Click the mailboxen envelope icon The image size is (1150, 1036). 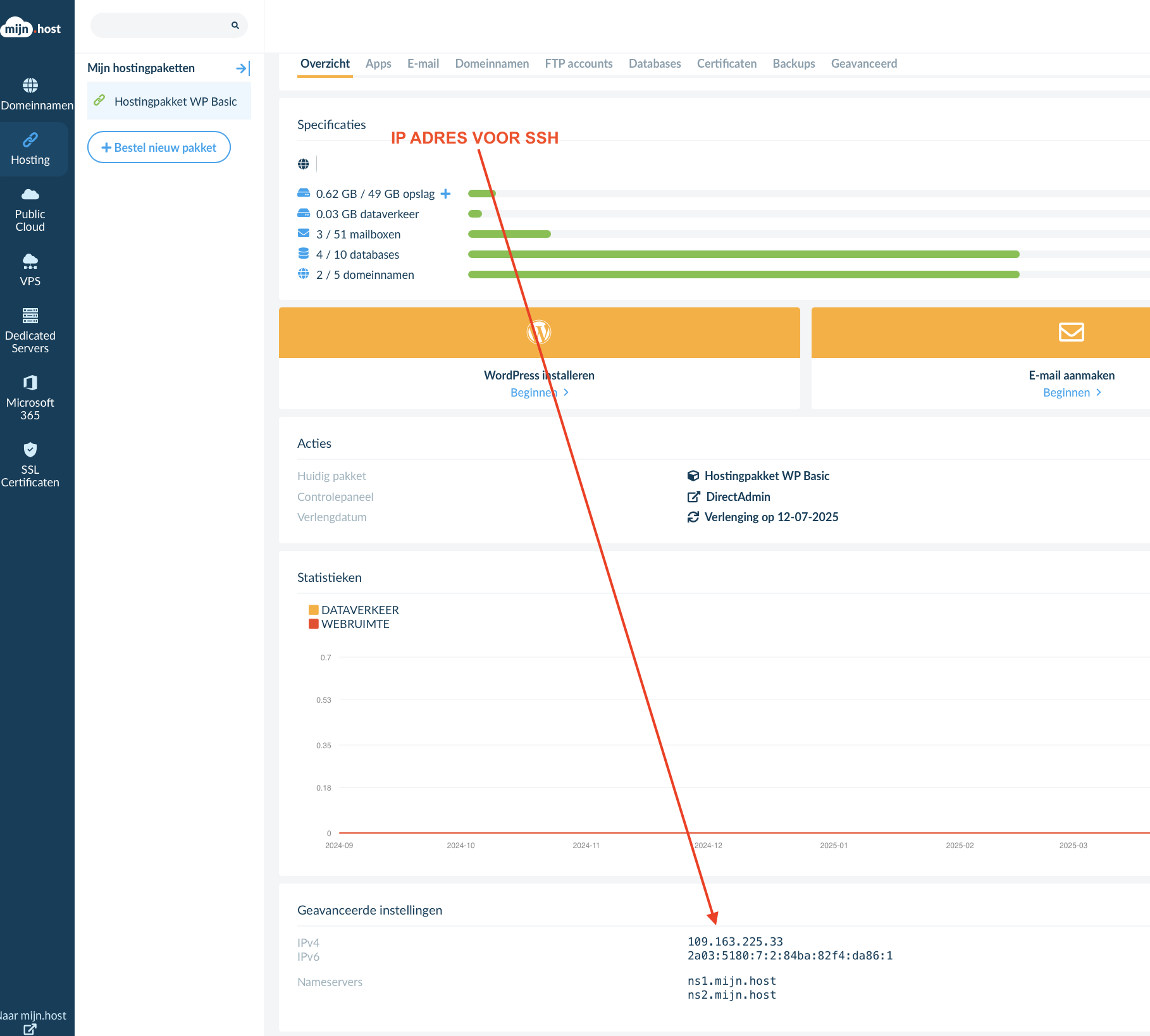[304, 233]
